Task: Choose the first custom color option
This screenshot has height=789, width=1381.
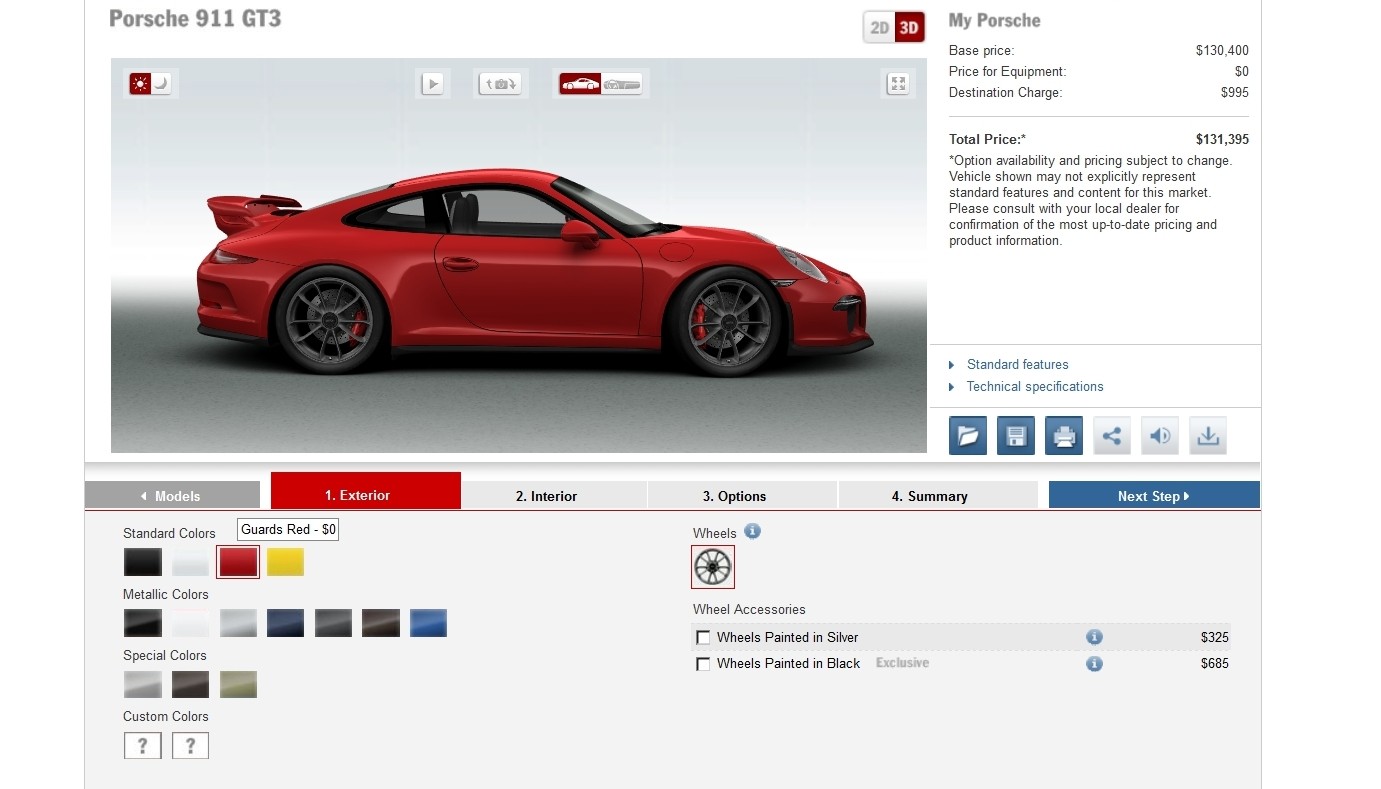Action: 143,745
